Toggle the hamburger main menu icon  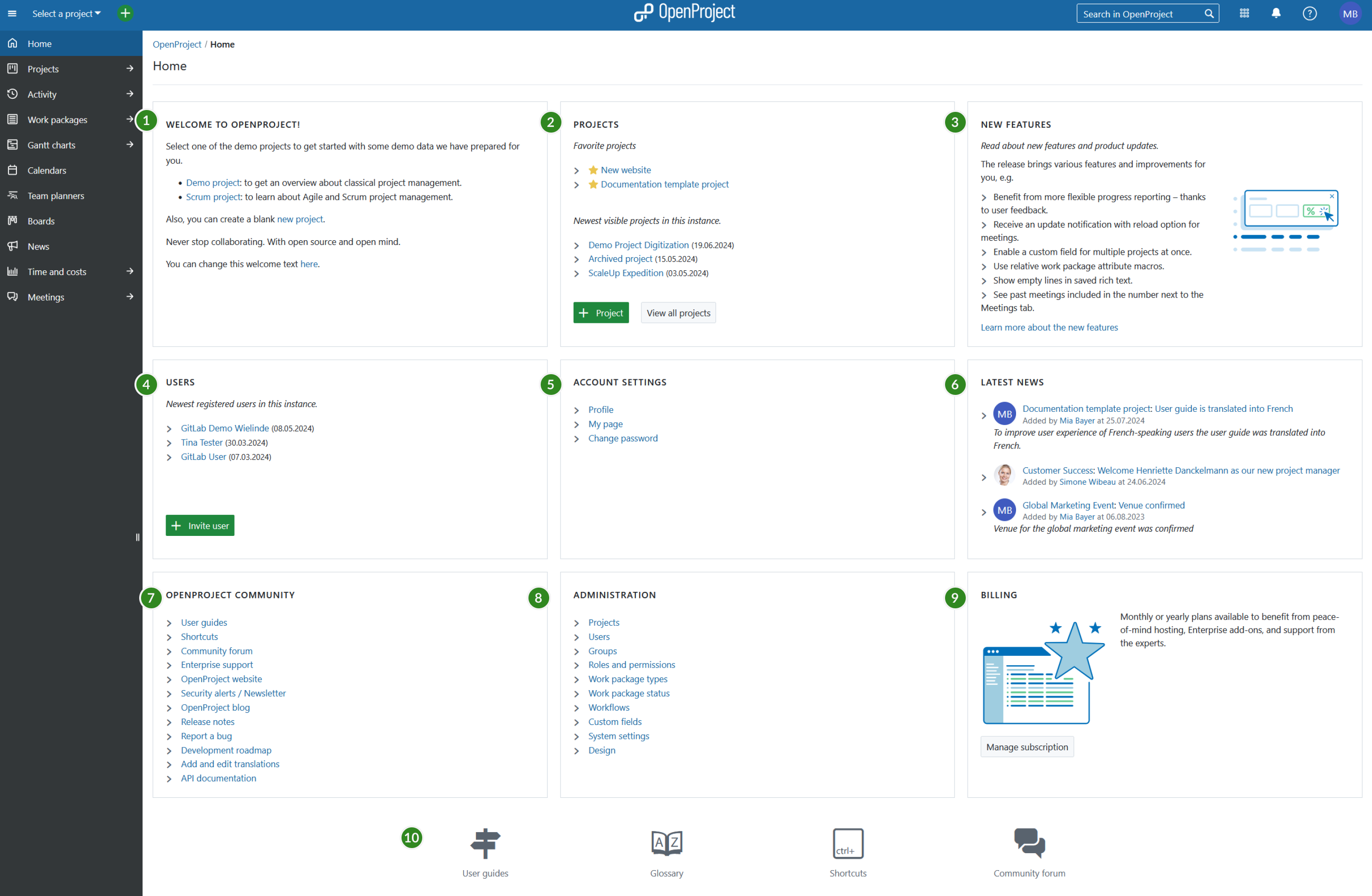[x=12, y=13]
